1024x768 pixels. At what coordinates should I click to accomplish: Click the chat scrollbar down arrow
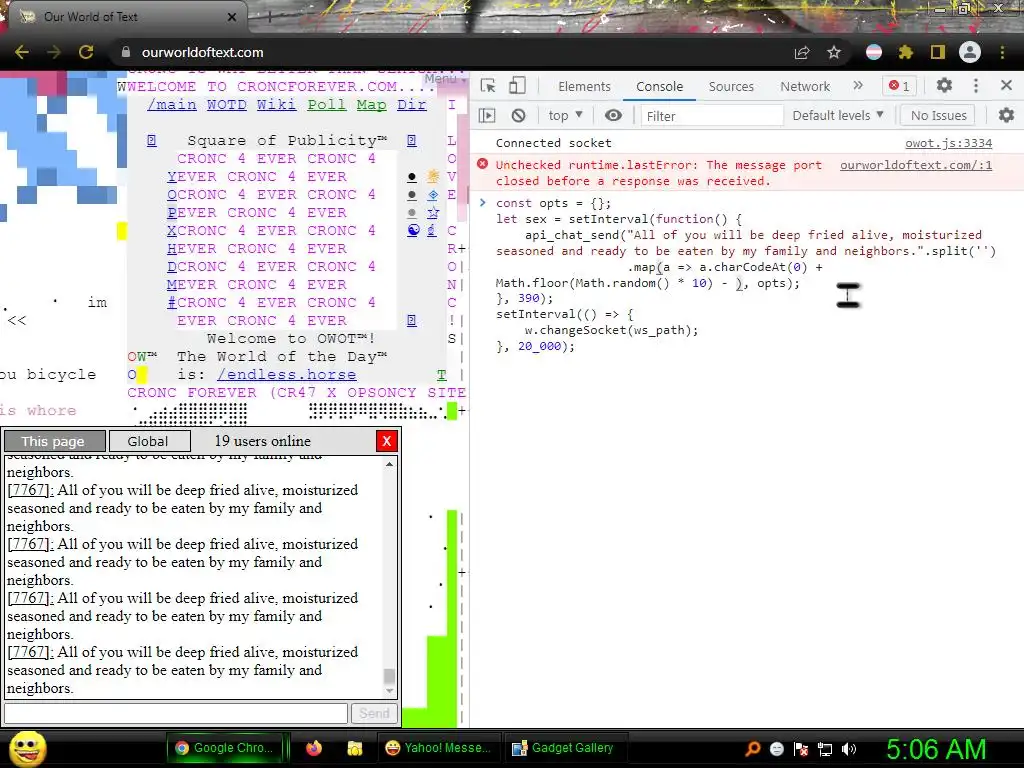(x=389, y=691)
